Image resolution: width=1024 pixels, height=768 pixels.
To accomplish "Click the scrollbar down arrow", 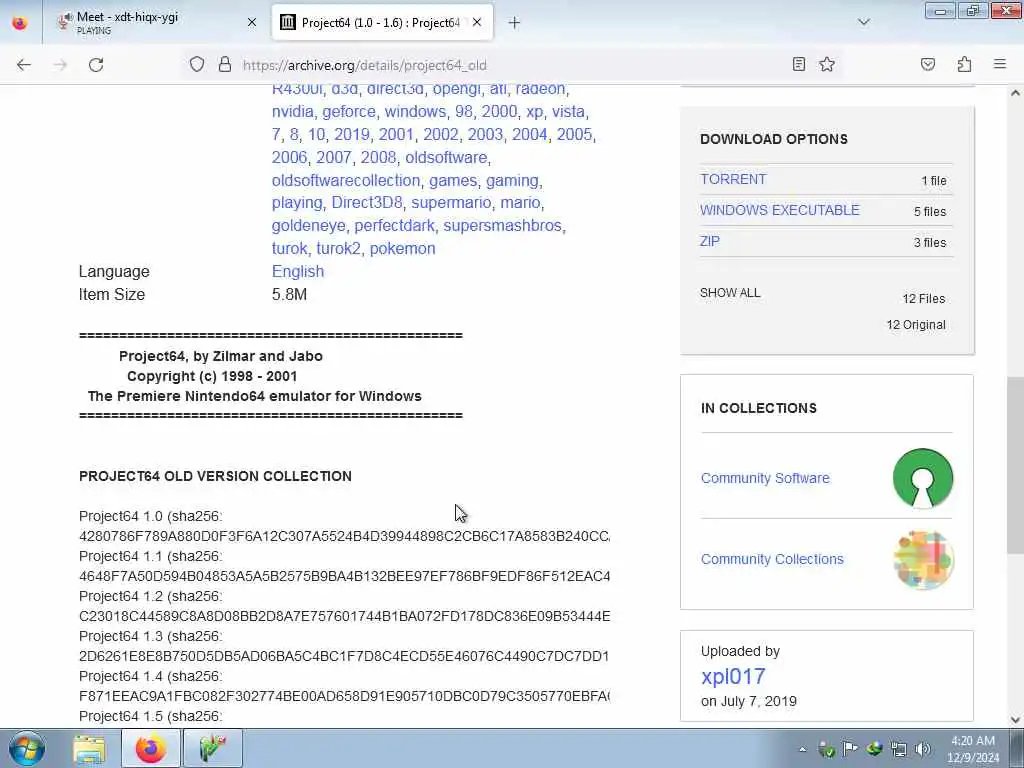I will (1015, 720).
